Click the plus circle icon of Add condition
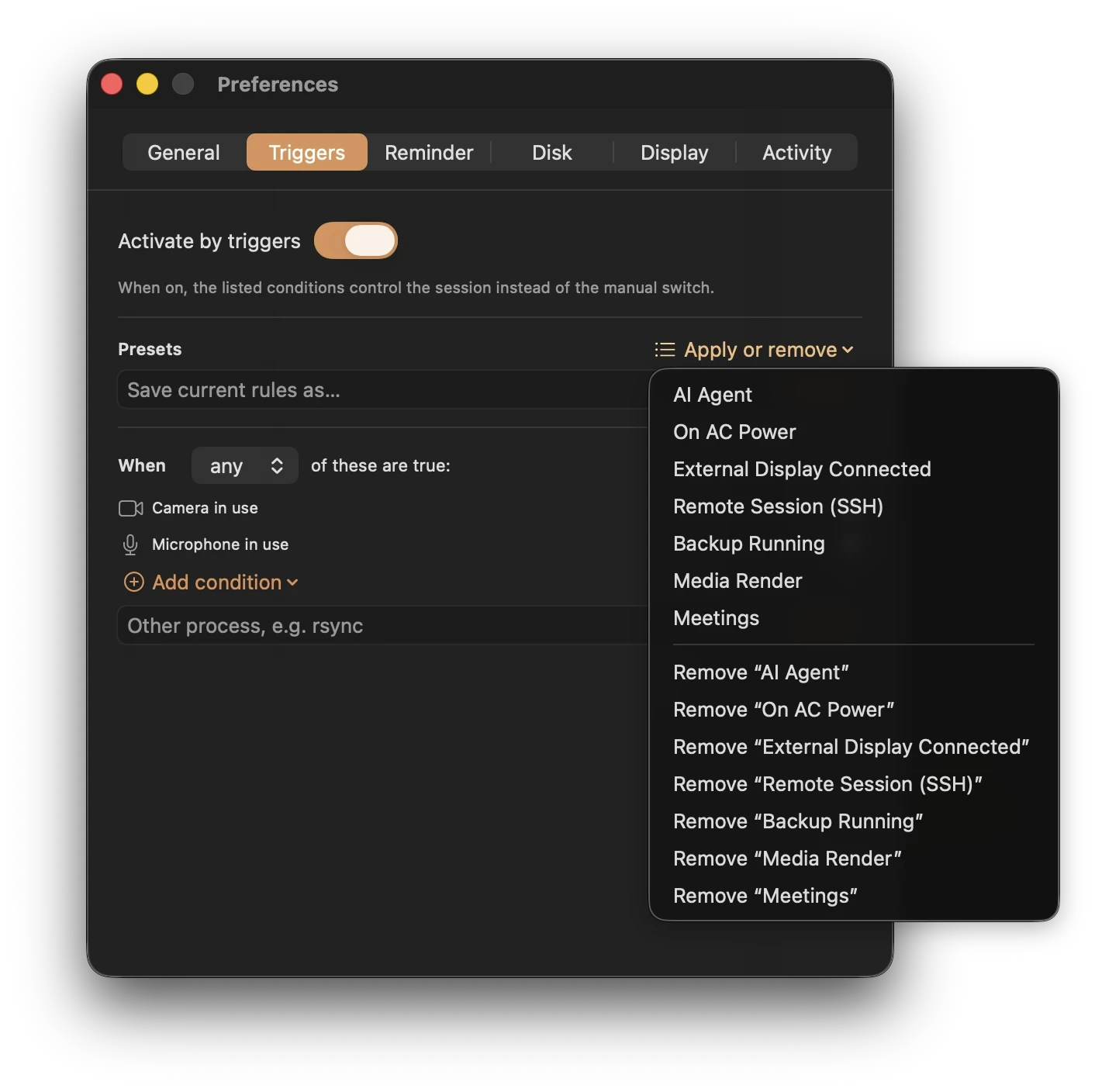 coord(133,582)
